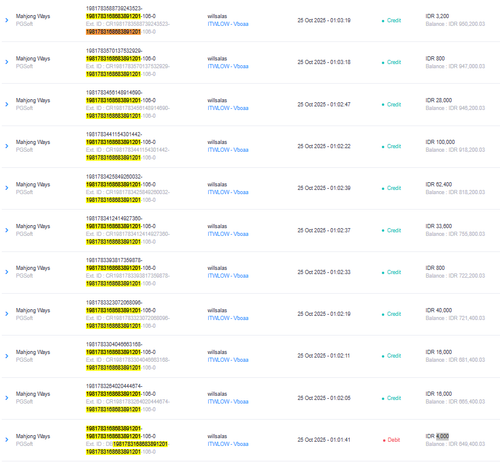Select the '25 Oct 2025 - 01:02:33' timestamp

(x=324, y=272)
